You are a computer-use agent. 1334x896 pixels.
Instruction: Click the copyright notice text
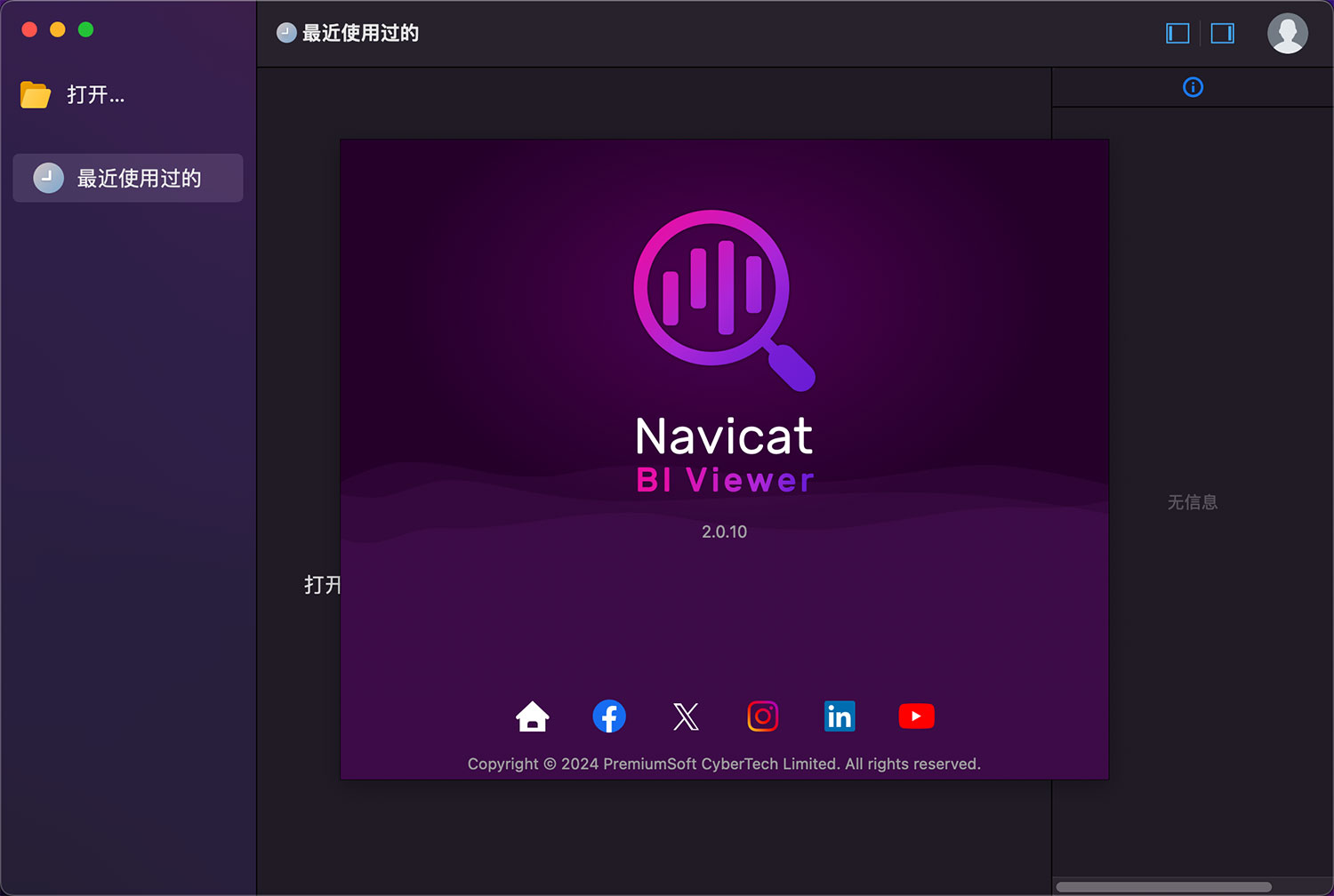click(x=724, y=764)
